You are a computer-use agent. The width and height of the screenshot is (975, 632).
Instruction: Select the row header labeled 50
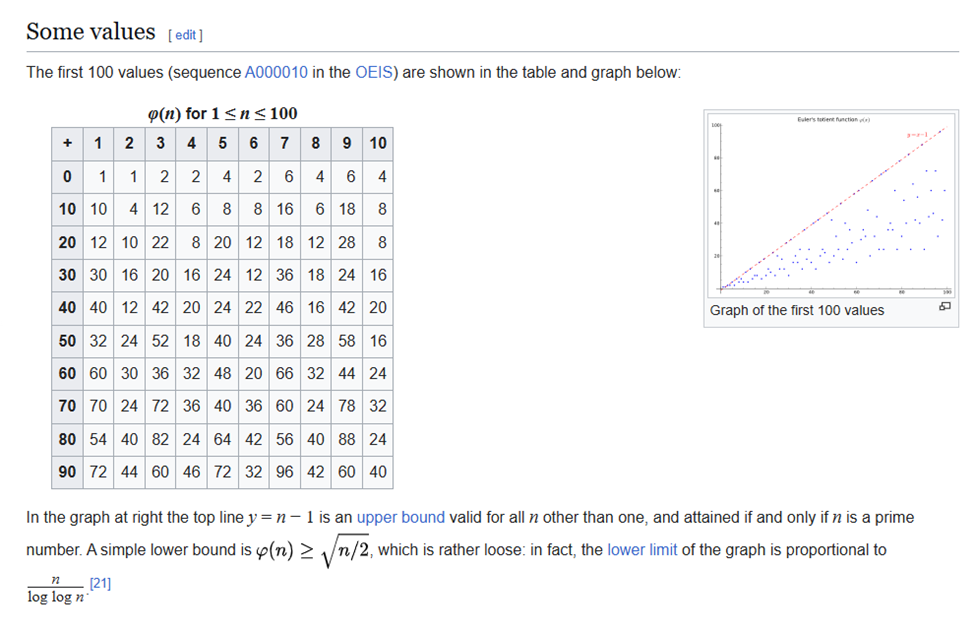click(x=67, y=341)
